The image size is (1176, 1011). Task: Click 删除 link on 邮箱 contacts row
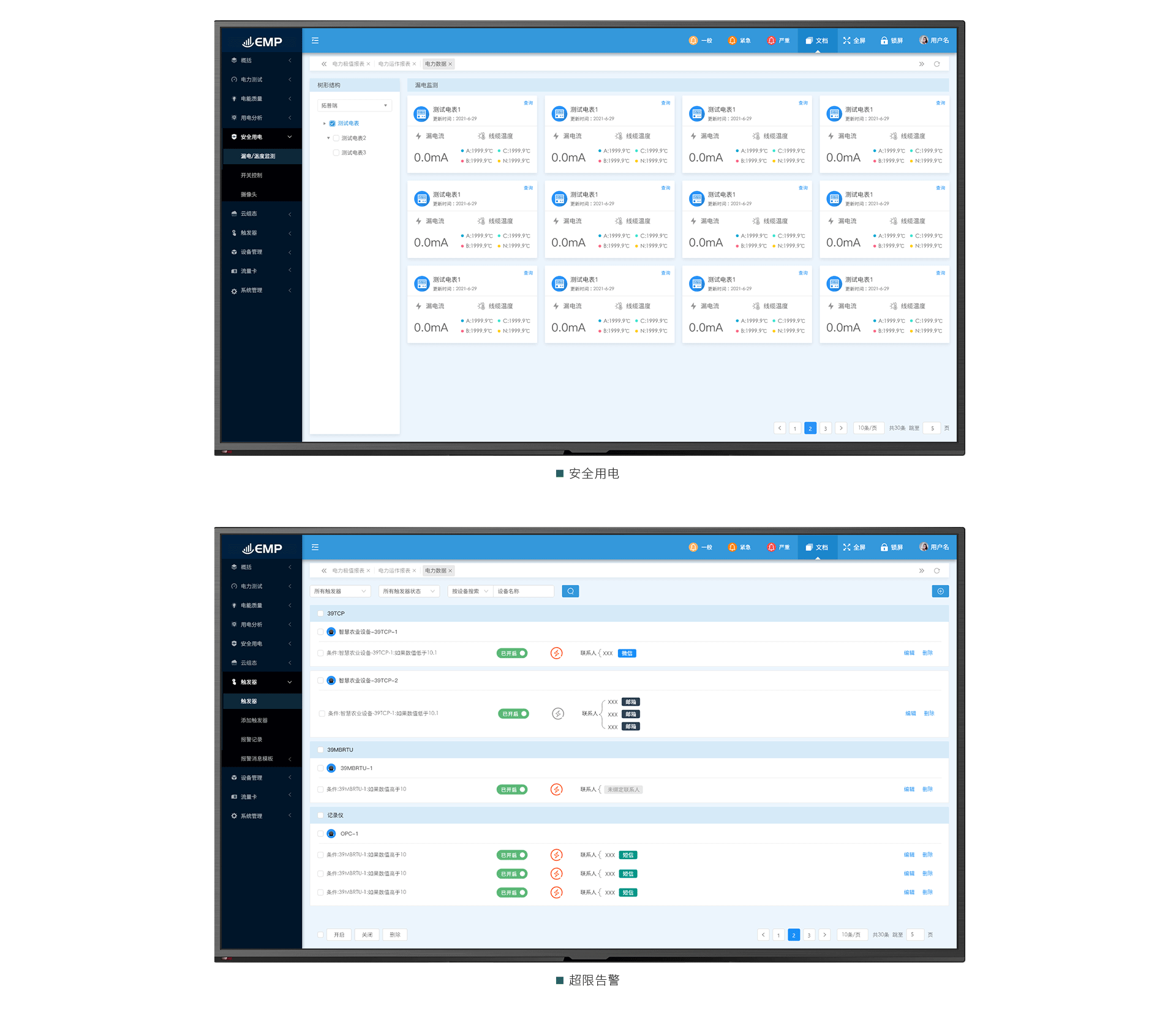(929, 713)
